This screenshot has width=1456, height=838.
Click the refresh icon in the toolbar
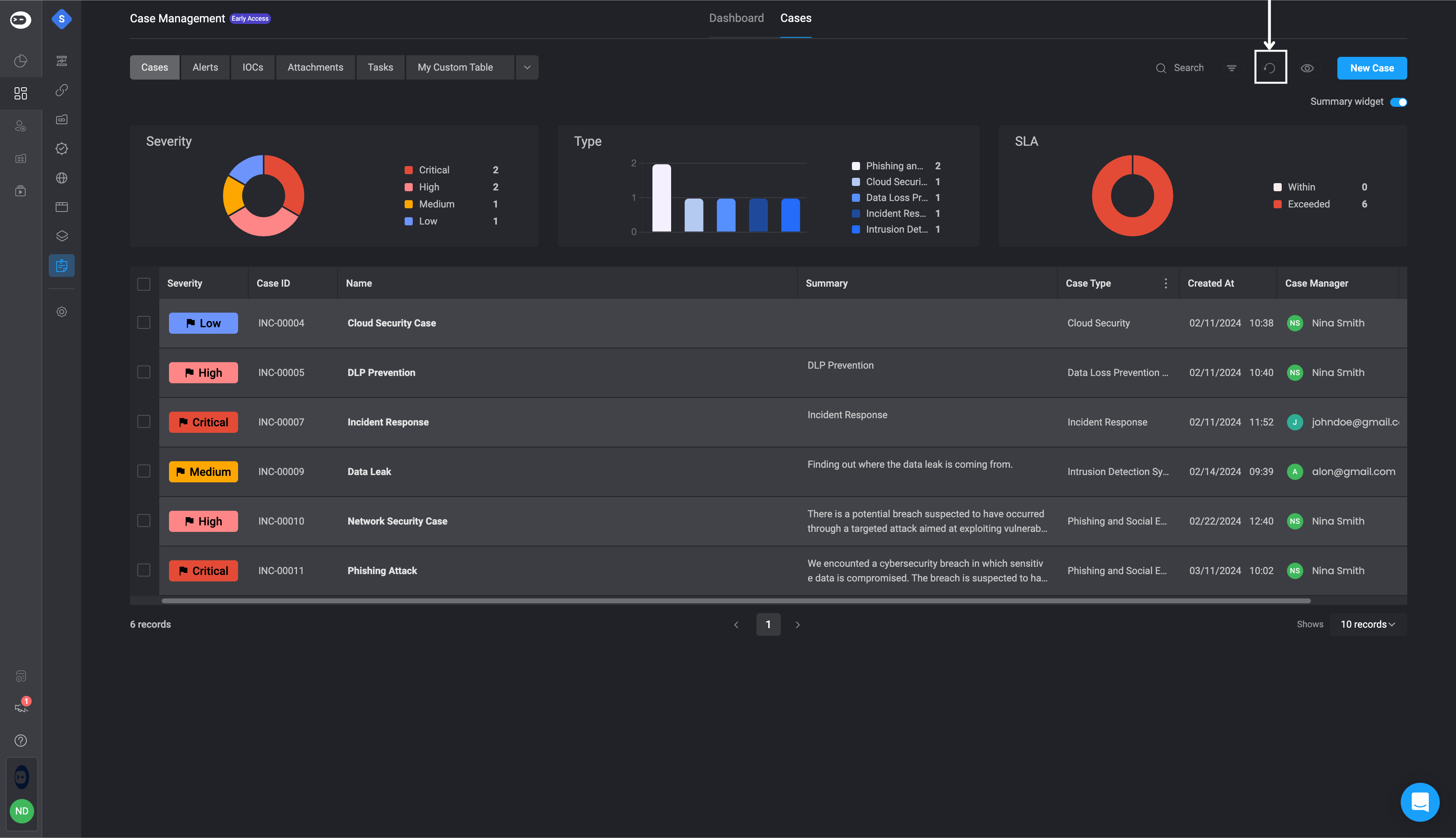point(1270,68)
